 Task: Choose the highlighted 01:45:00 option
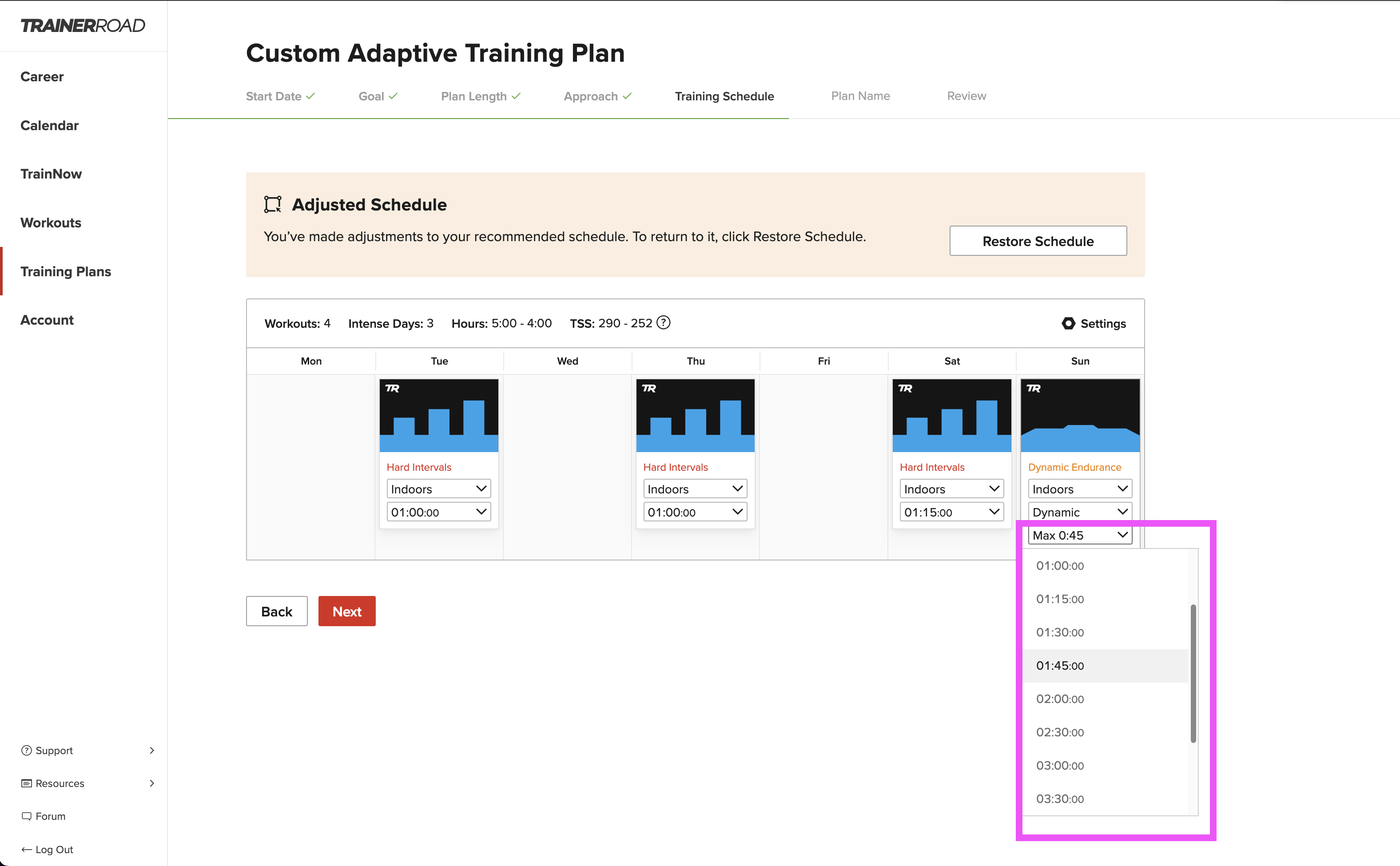pos(1106,666)
